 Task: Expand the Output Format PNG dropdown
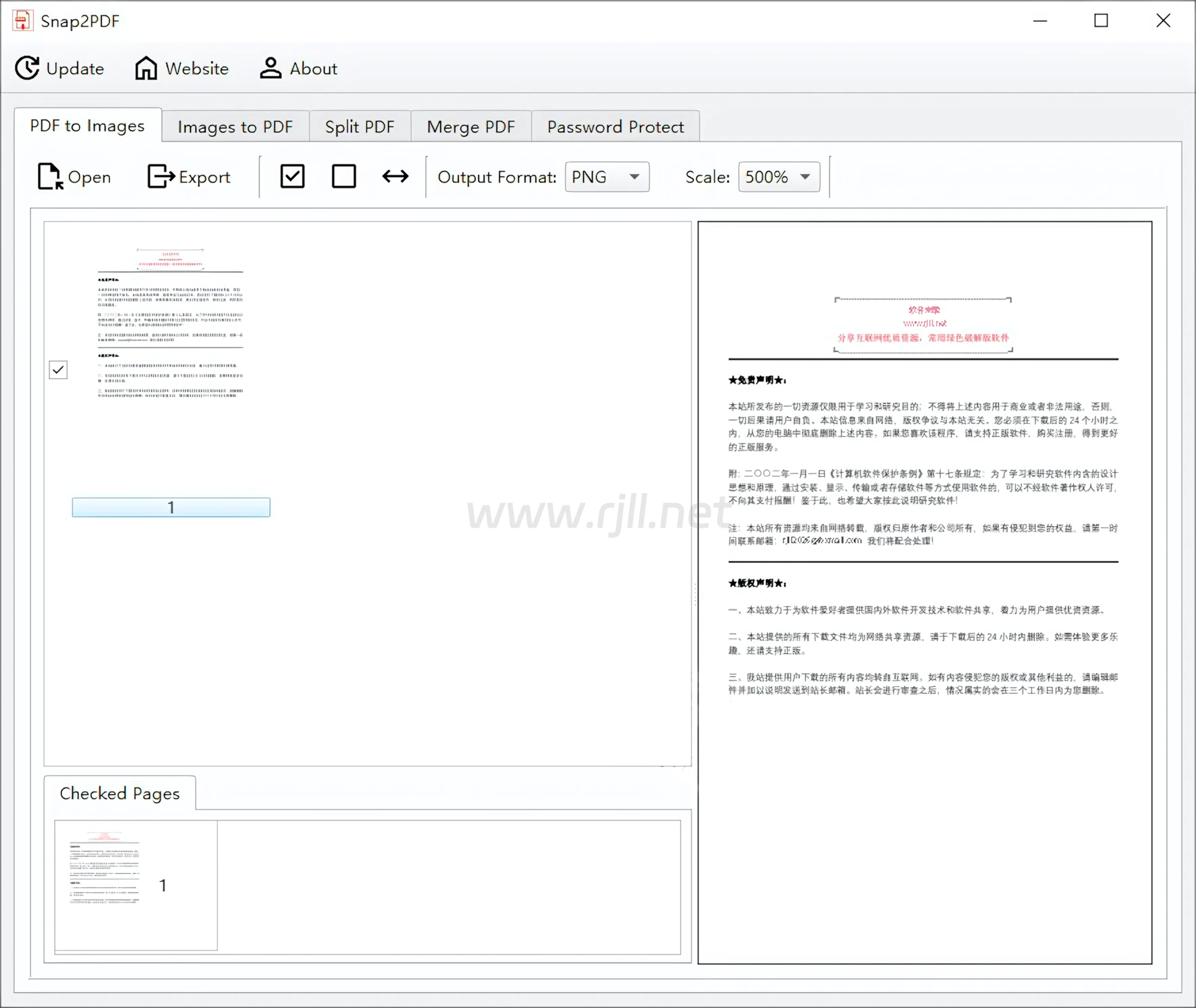[607, 177]
